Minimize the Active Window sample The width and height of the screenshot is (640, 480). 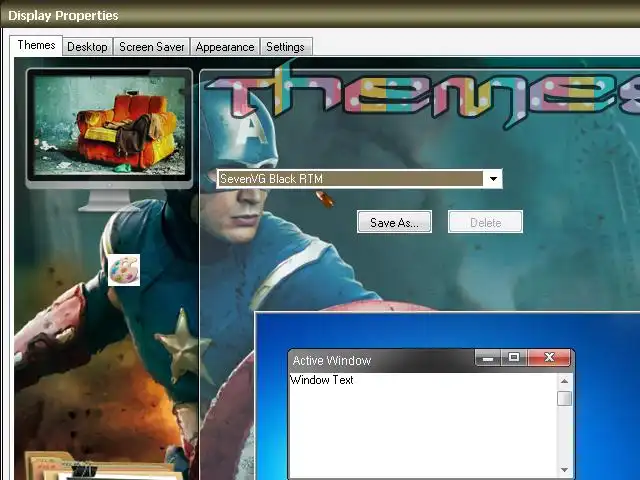pos(488,358)
